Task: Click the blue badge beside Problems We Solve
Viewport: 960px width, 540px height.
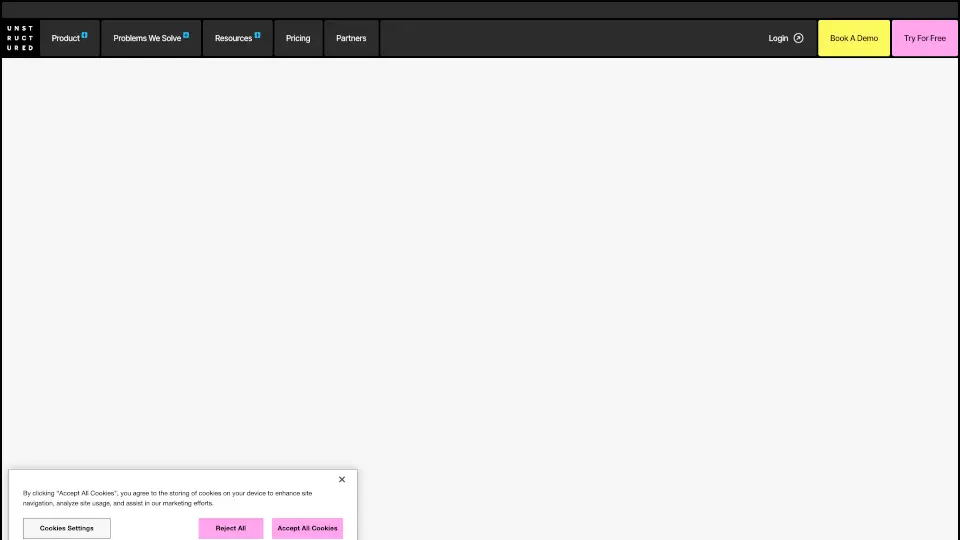Action: coord(186,34)
